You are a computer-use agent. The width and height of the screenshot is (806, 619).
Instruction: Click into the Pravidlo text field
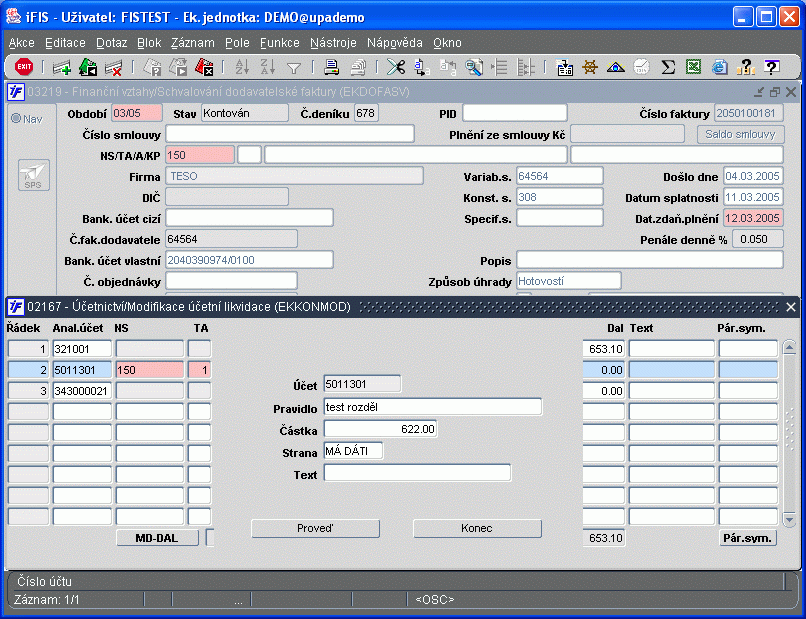click(x=432, y=406)
